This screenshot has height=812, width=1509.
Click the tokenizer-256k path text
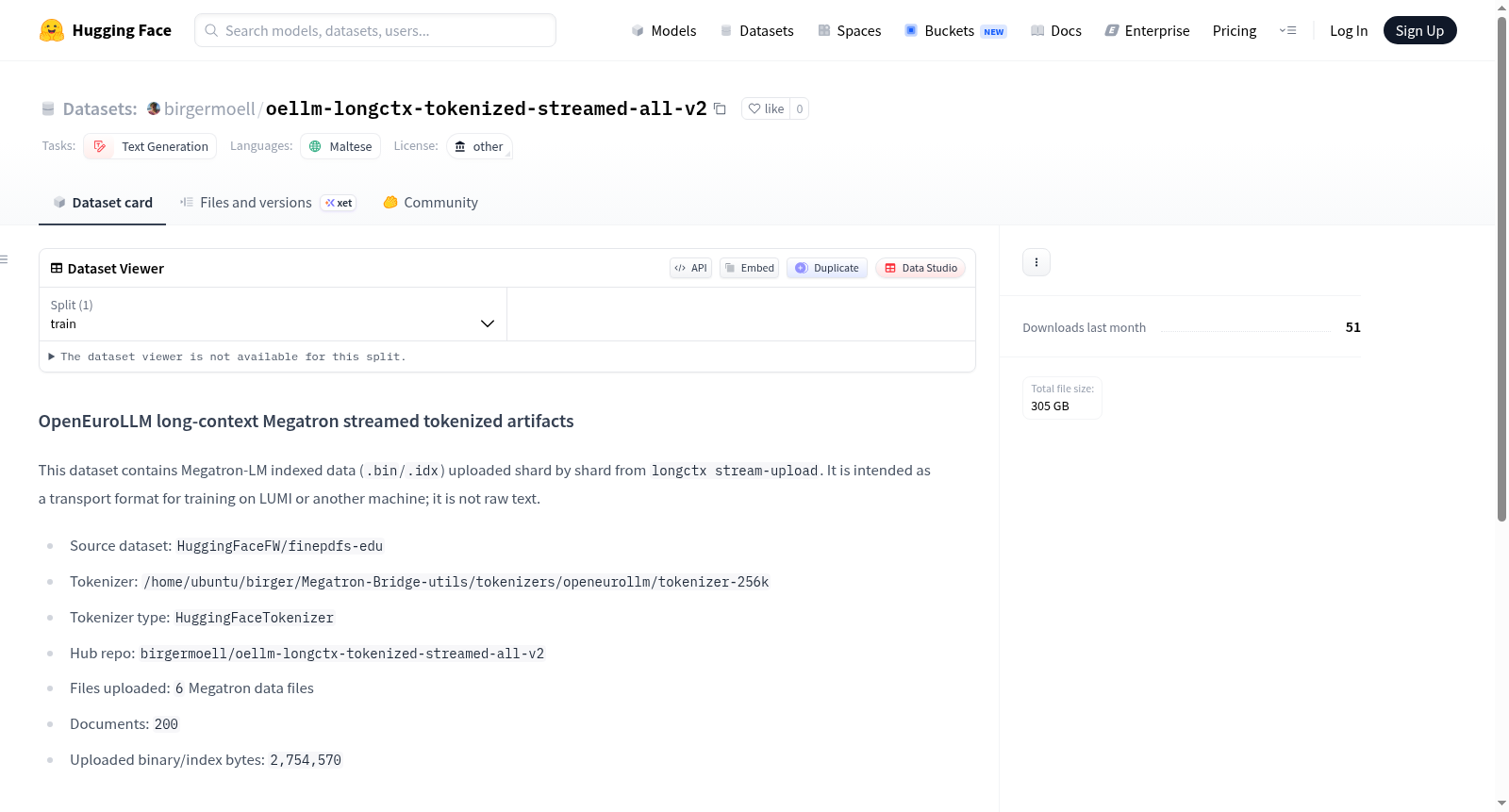pyautogui.click(x=456, y=582)
